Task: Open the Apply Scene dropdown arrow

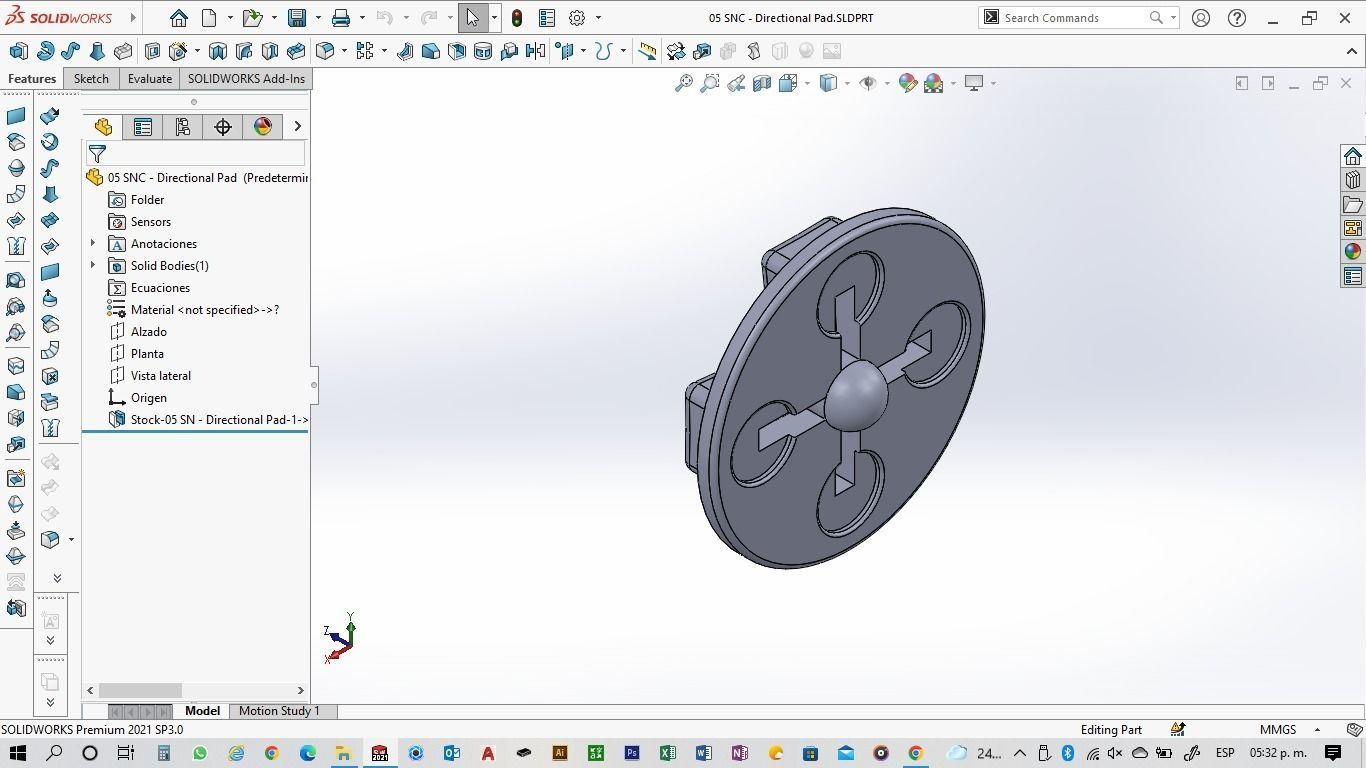Action: pos(953,83)
